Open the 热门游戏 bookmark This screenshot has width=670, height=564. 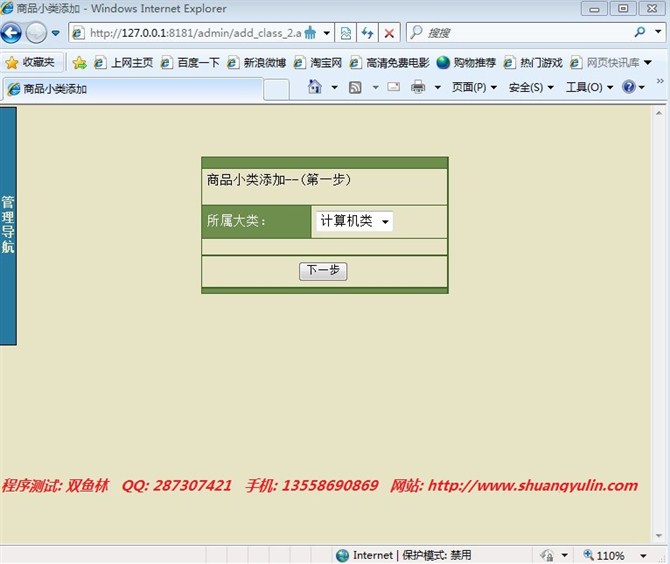pos(532,63)
